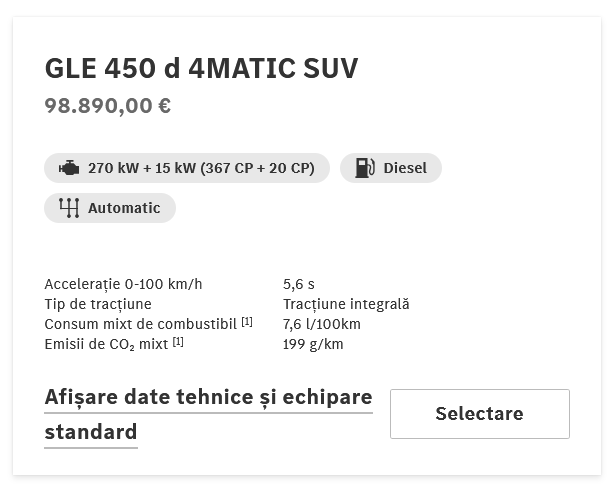615x493 pixels.
Task: Click the 7,6 l/100km consumption value
Action: point(322,324)
